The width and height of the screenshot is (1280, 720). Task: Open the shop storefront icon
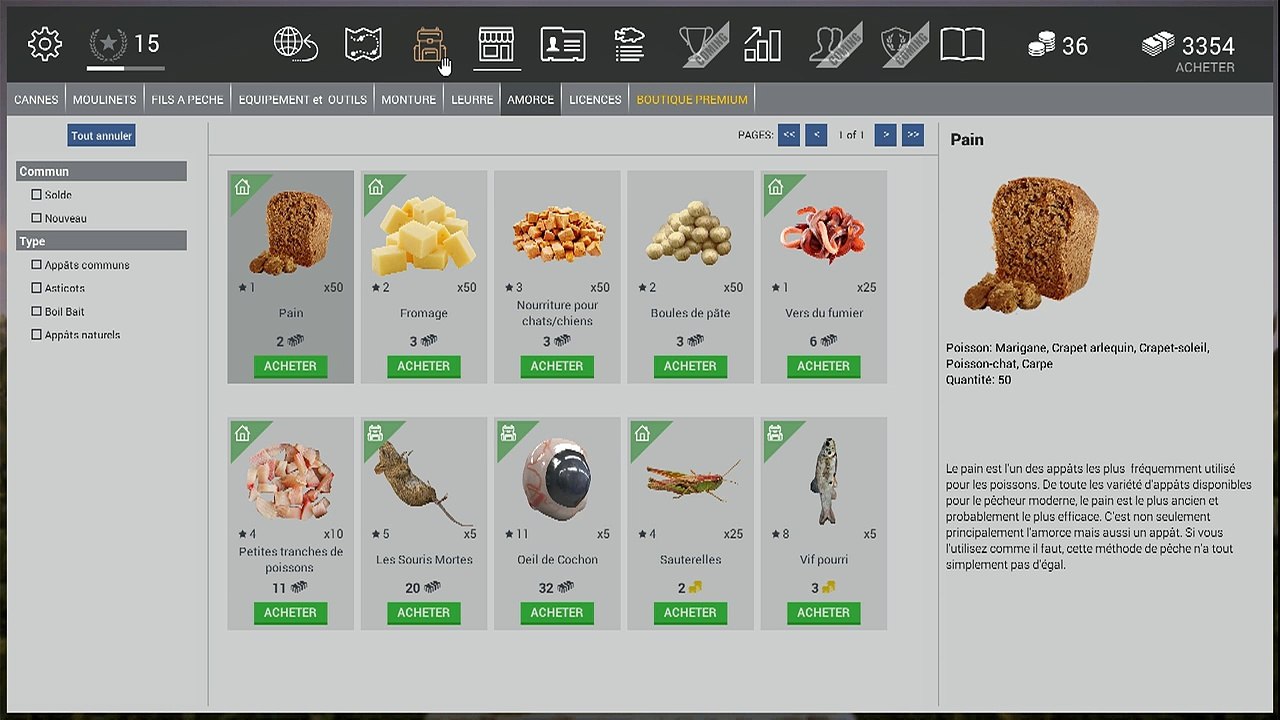point(496,45)
